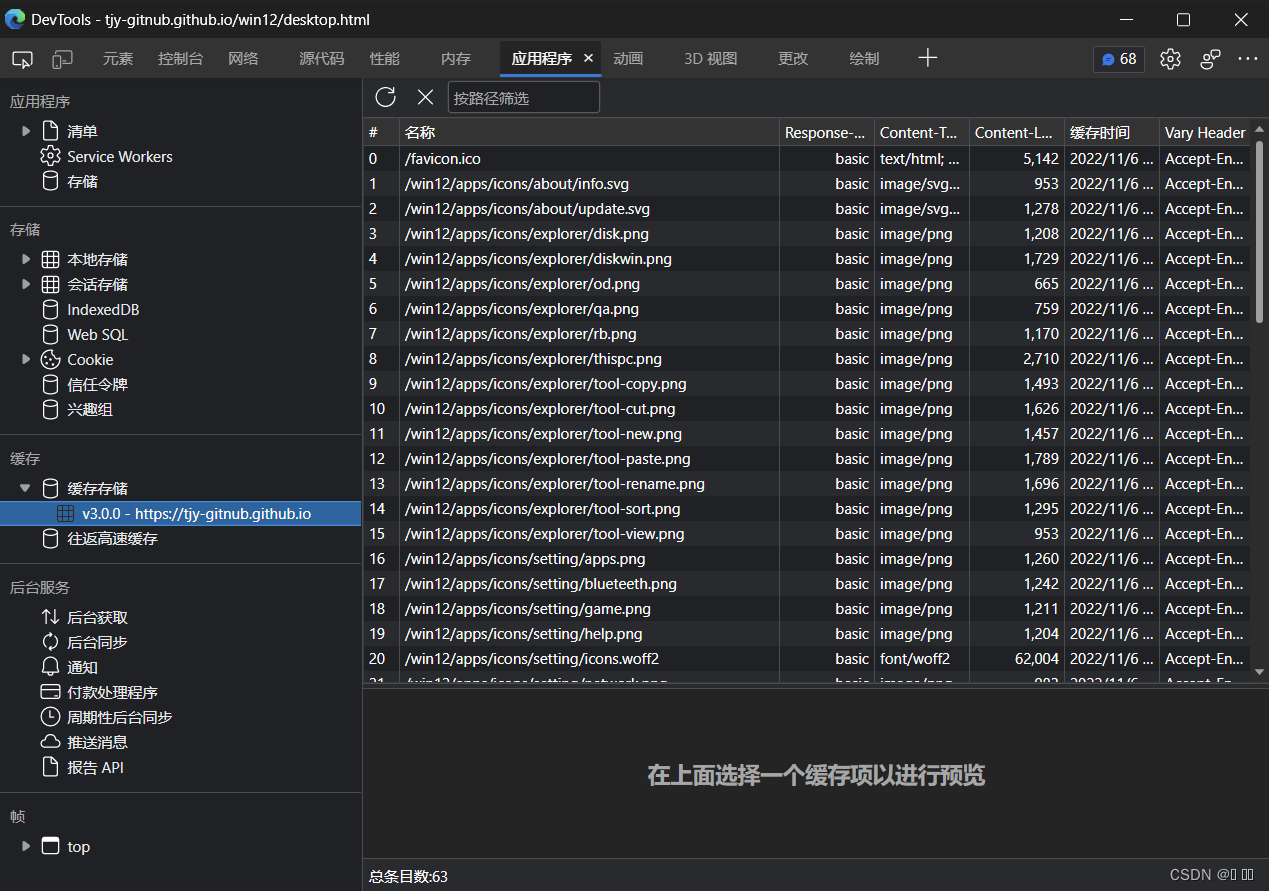The width and height of the screenshot is (1269, 891).
Task: Open 报告 API document icon item
Action: (x=50, y=767)
